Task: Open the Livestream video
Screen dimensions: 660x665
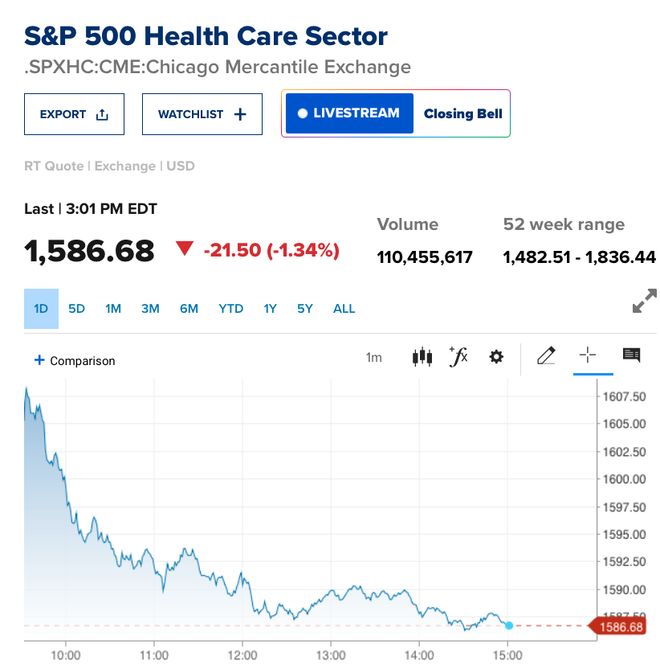Action: 349,113
